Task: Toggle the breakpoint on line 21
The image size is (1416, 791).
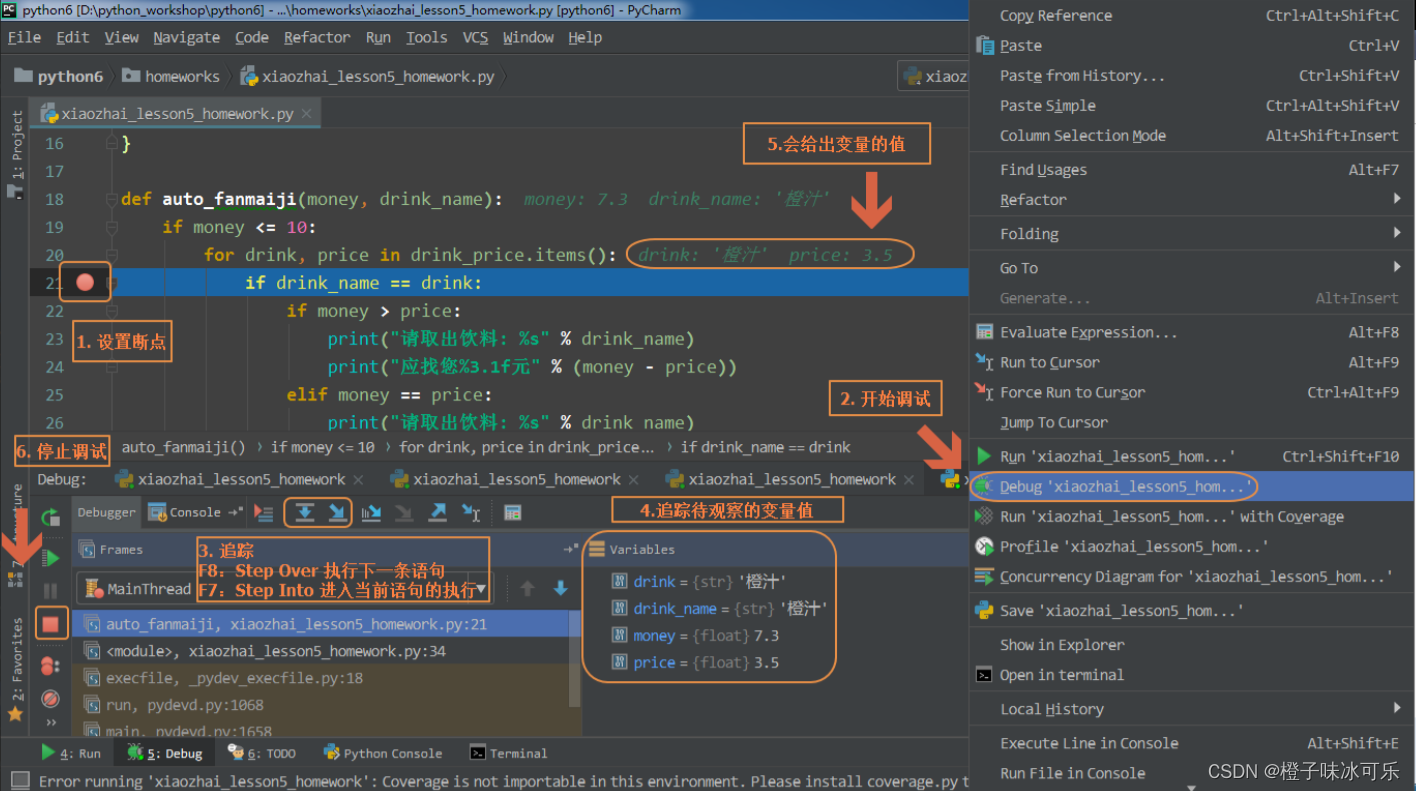Action: point(85,281)
